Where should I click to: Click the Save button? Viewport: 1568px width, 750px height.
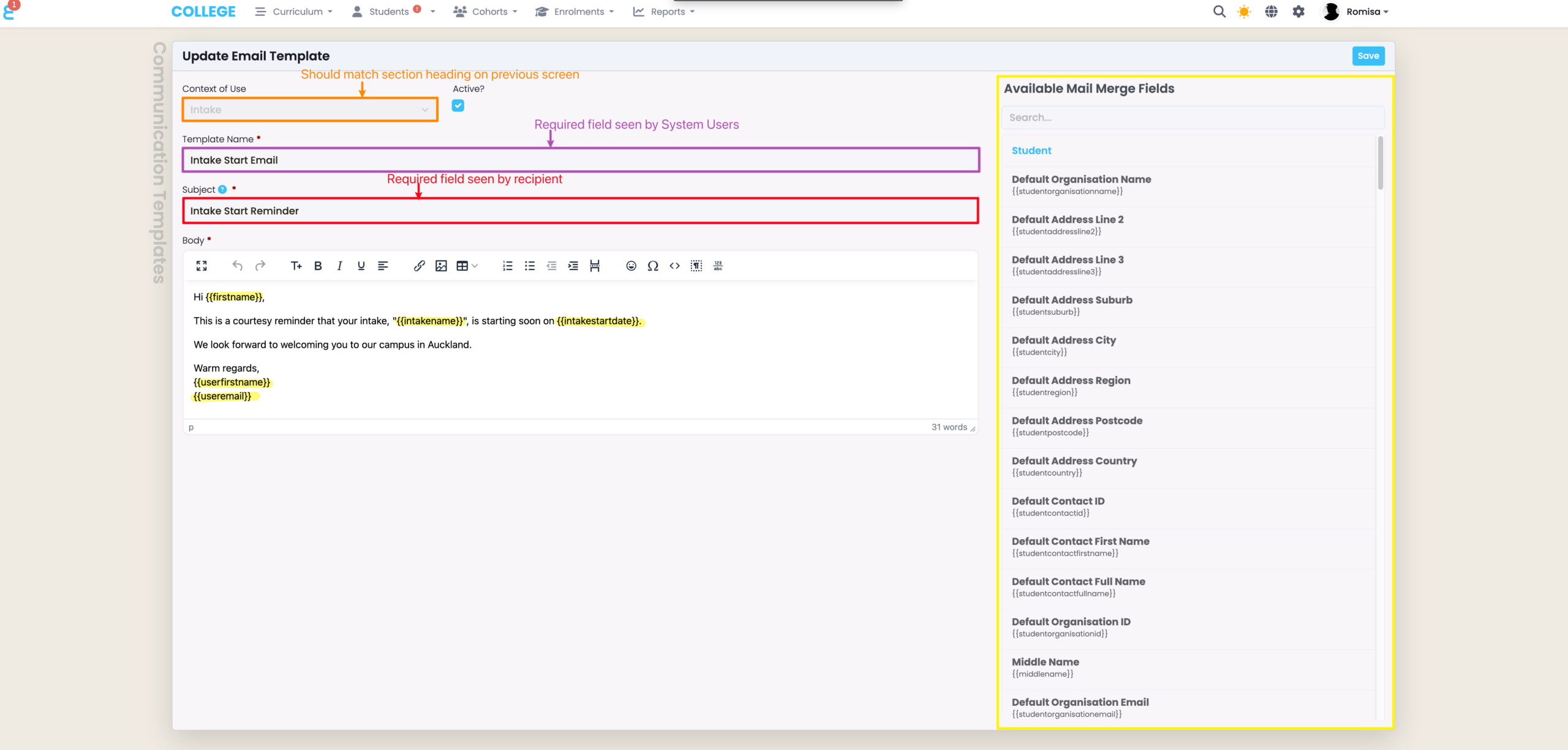(x=1368, y=56)
